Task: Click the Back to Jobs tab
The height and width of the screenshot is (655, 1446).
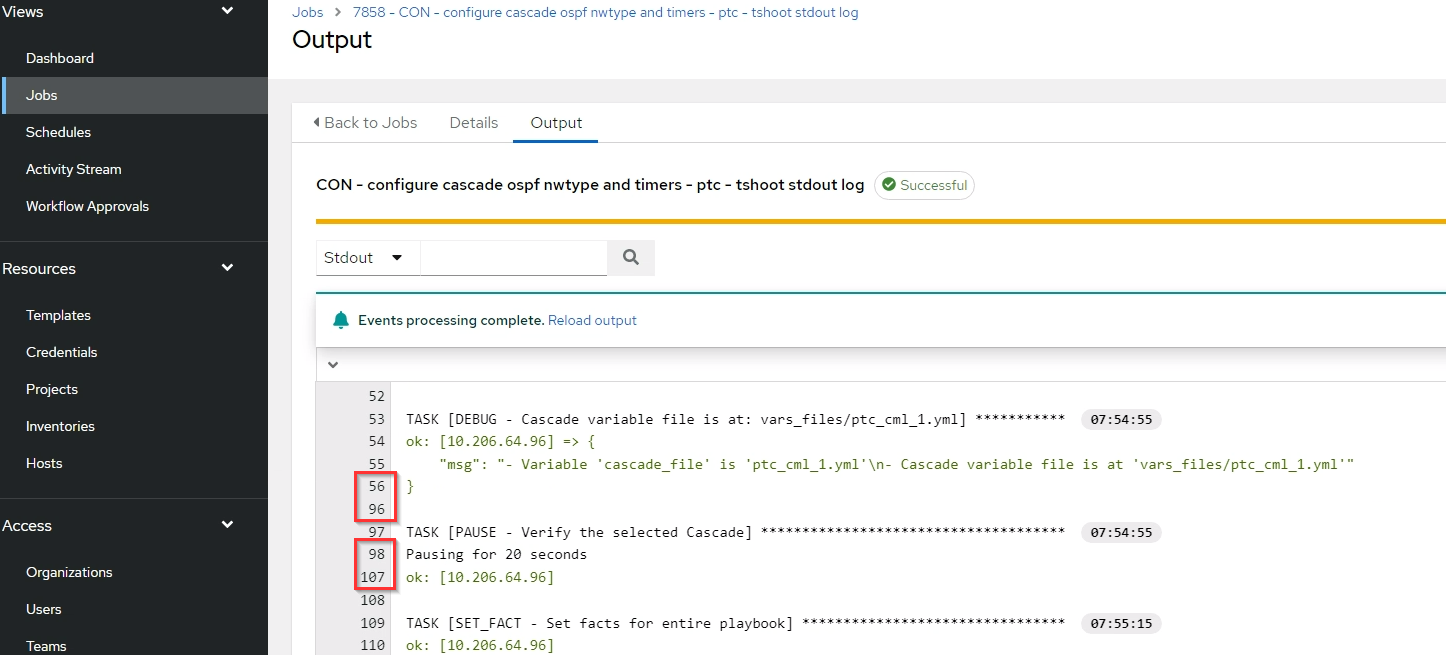Action: click(370, 122)
